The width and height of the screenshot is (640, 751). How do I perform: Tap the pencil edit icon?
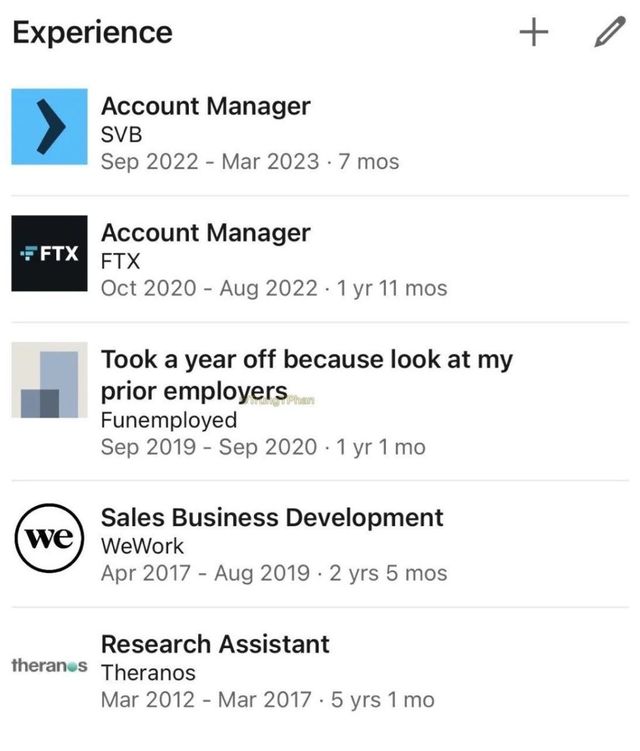[607, 32]
